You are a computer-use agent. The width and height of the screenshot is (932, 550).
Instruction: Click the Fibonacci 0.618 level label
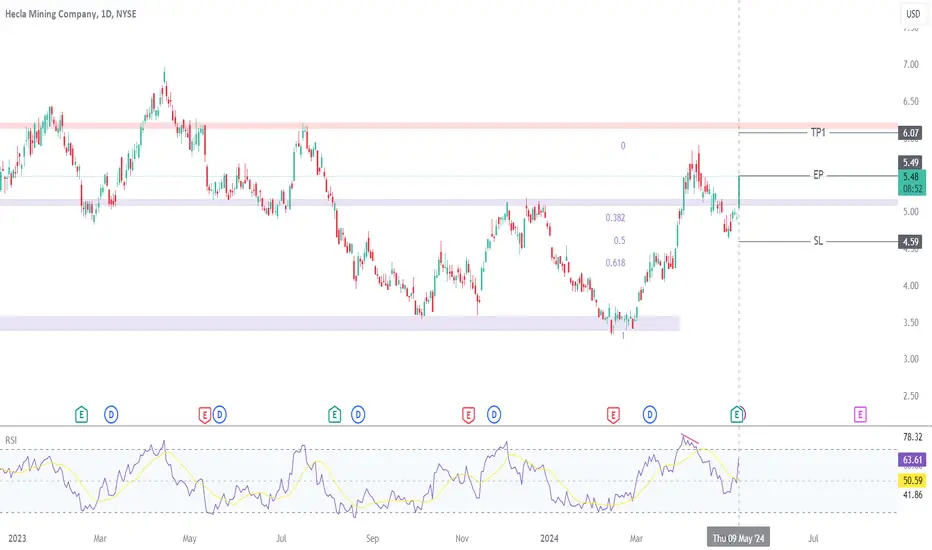click(615, 263)
